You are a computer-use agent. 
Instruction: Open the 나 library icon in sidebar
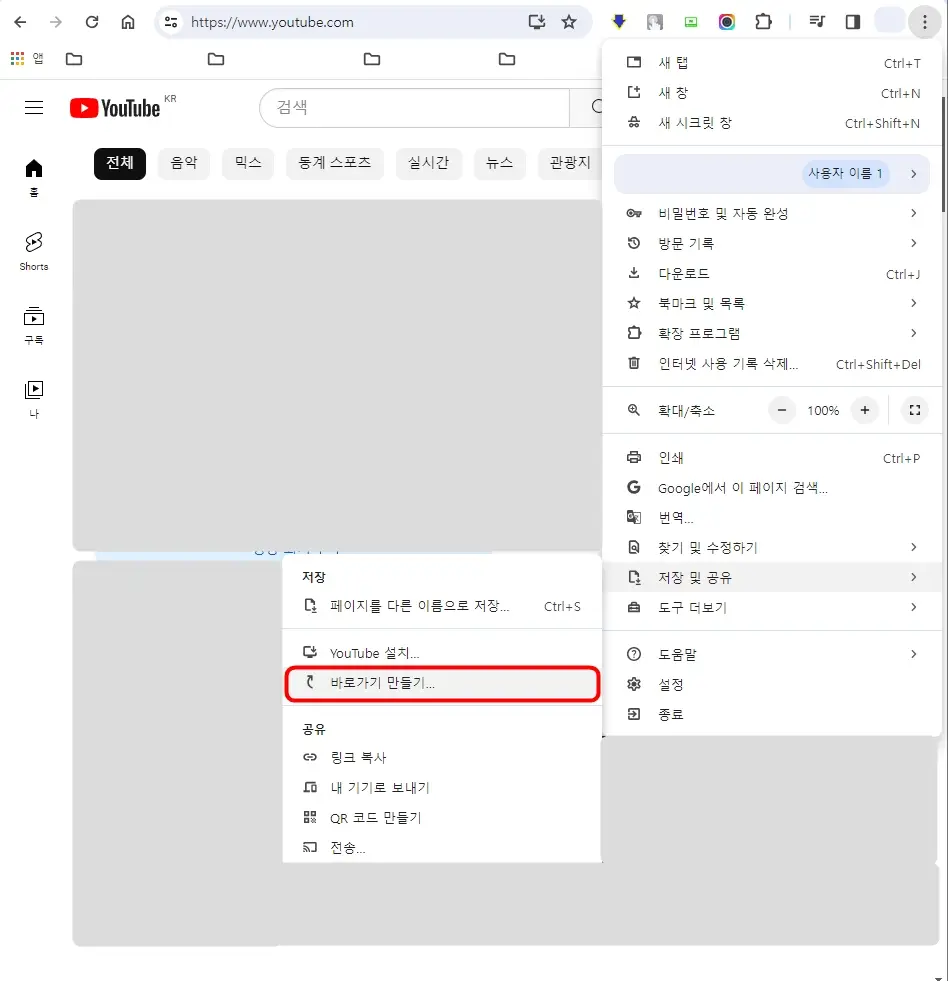[33, 393]
